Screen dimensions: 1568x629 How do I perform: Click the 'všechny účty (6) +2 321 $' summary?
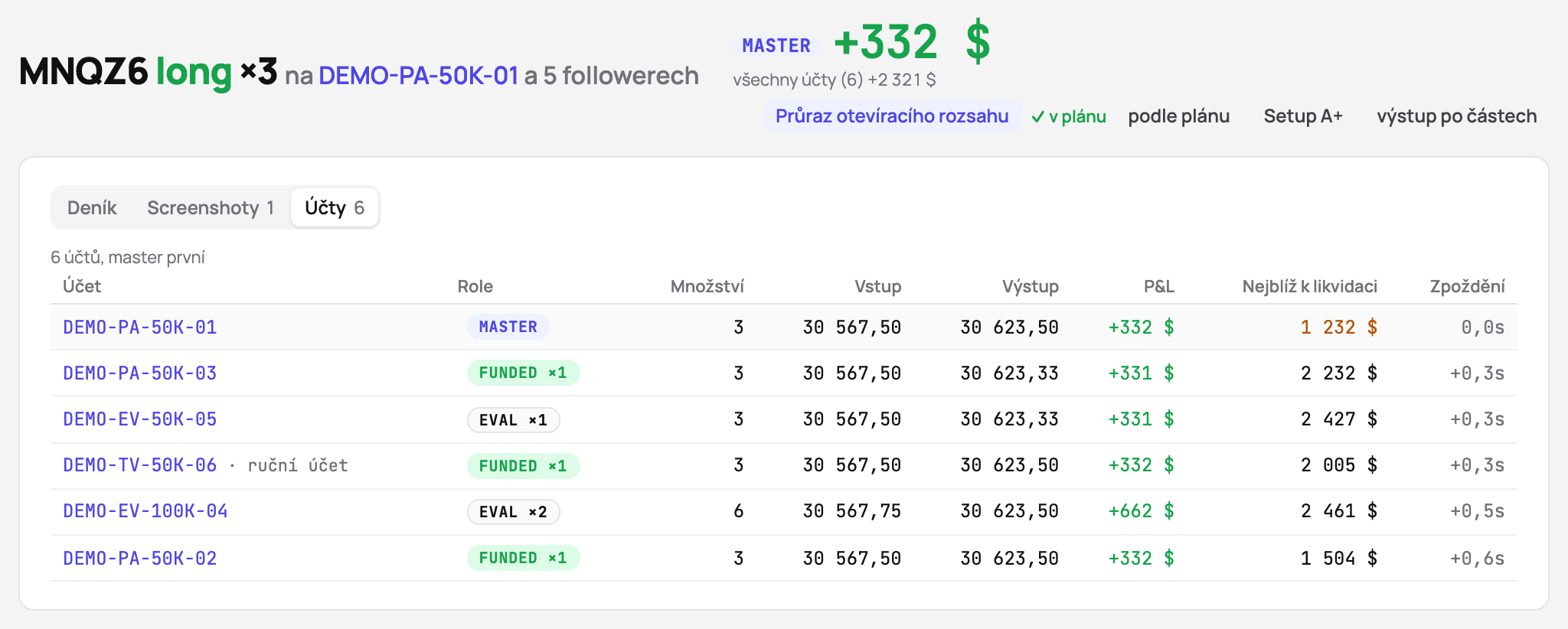835,80
